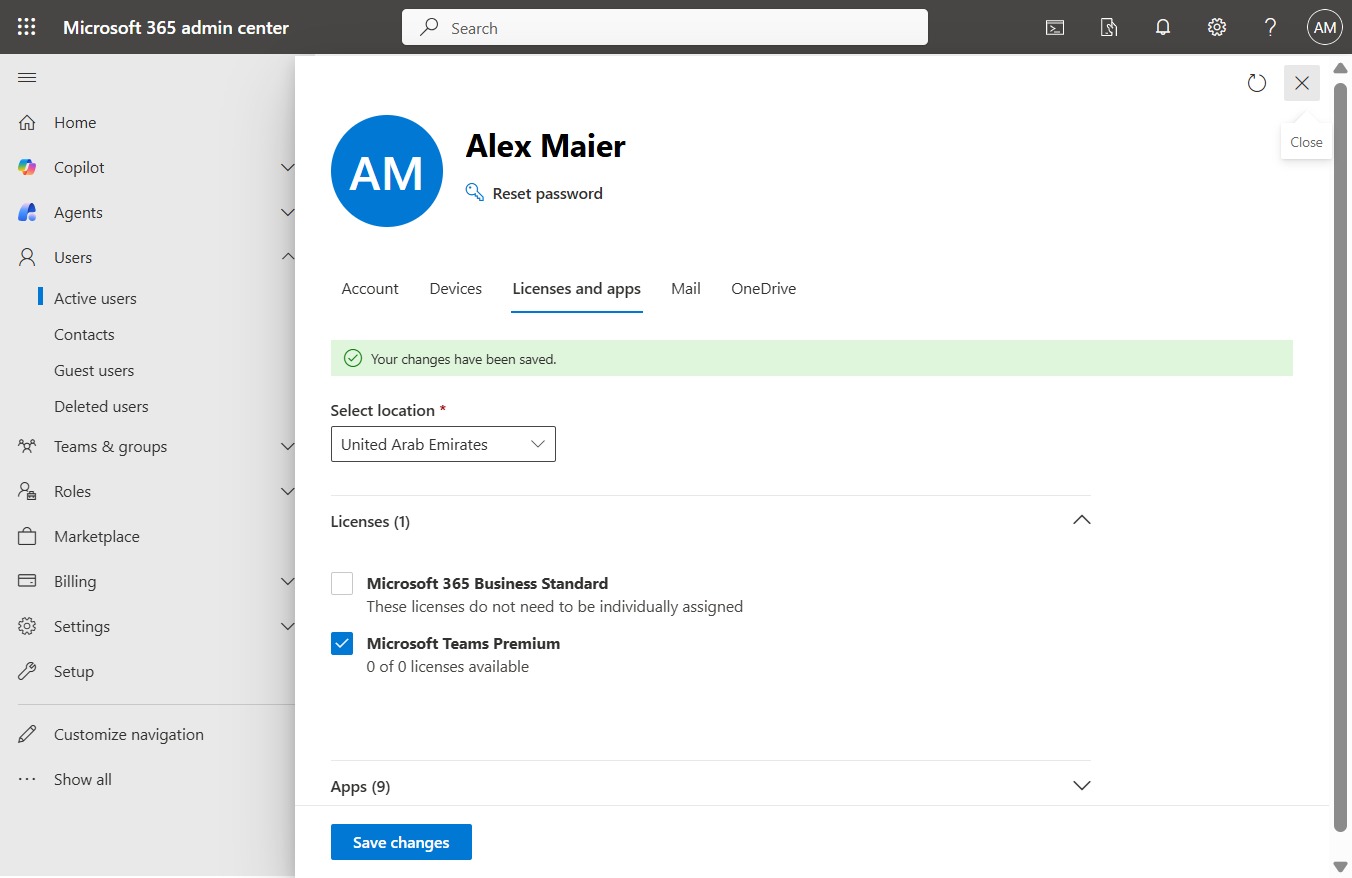Click the scrollbar down arrow

coord(1341,866)
